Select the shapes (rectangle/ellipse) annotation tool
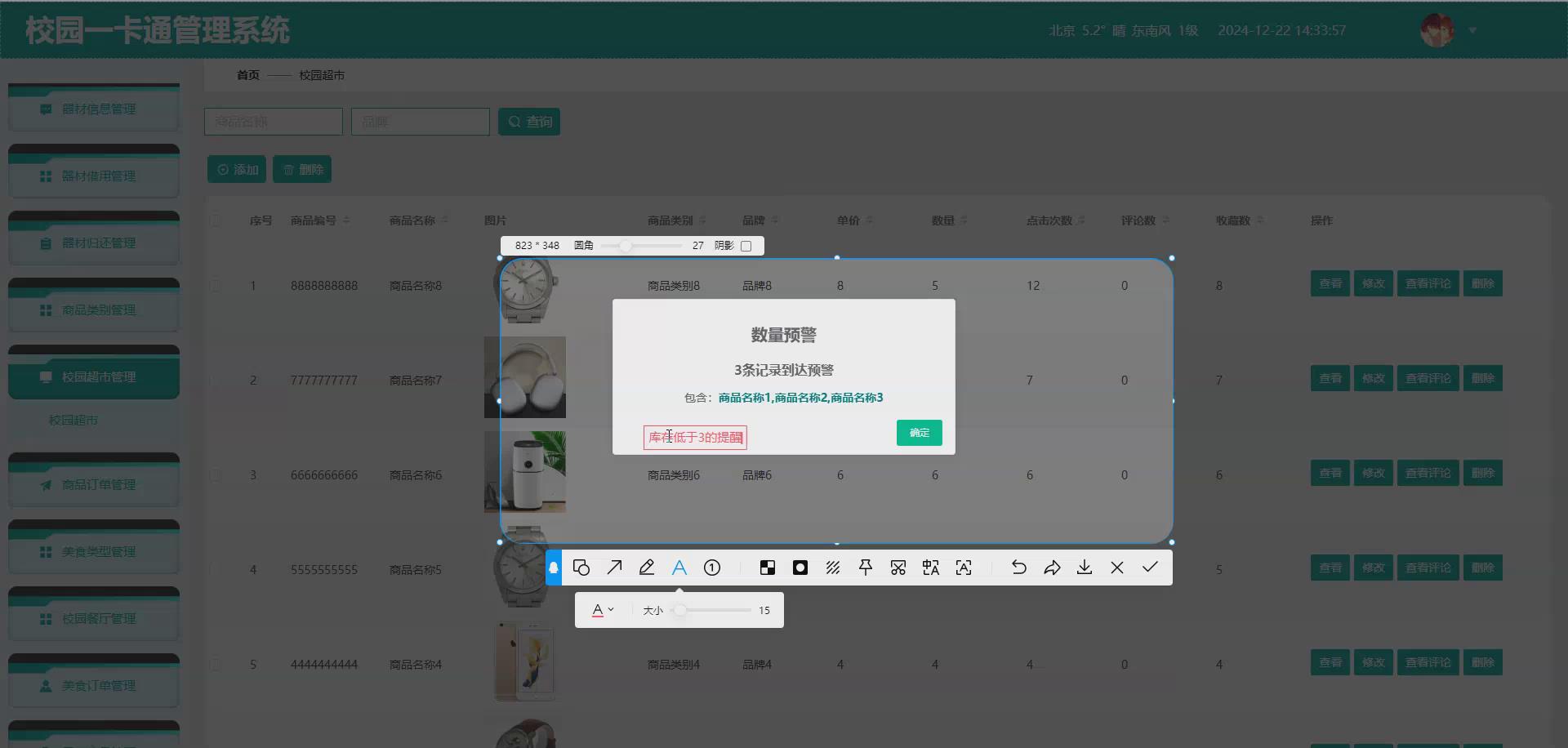 point(581,568)
